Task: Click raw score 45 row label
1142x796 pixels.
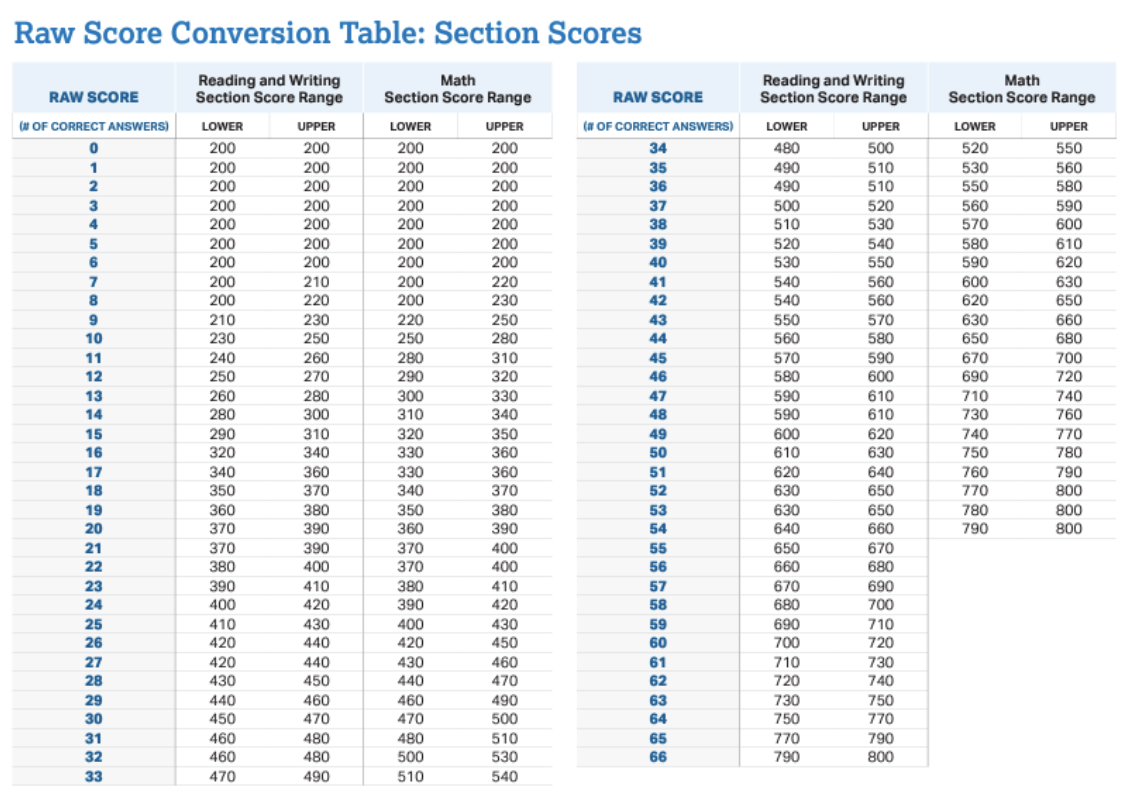Action: coord(658,358)
